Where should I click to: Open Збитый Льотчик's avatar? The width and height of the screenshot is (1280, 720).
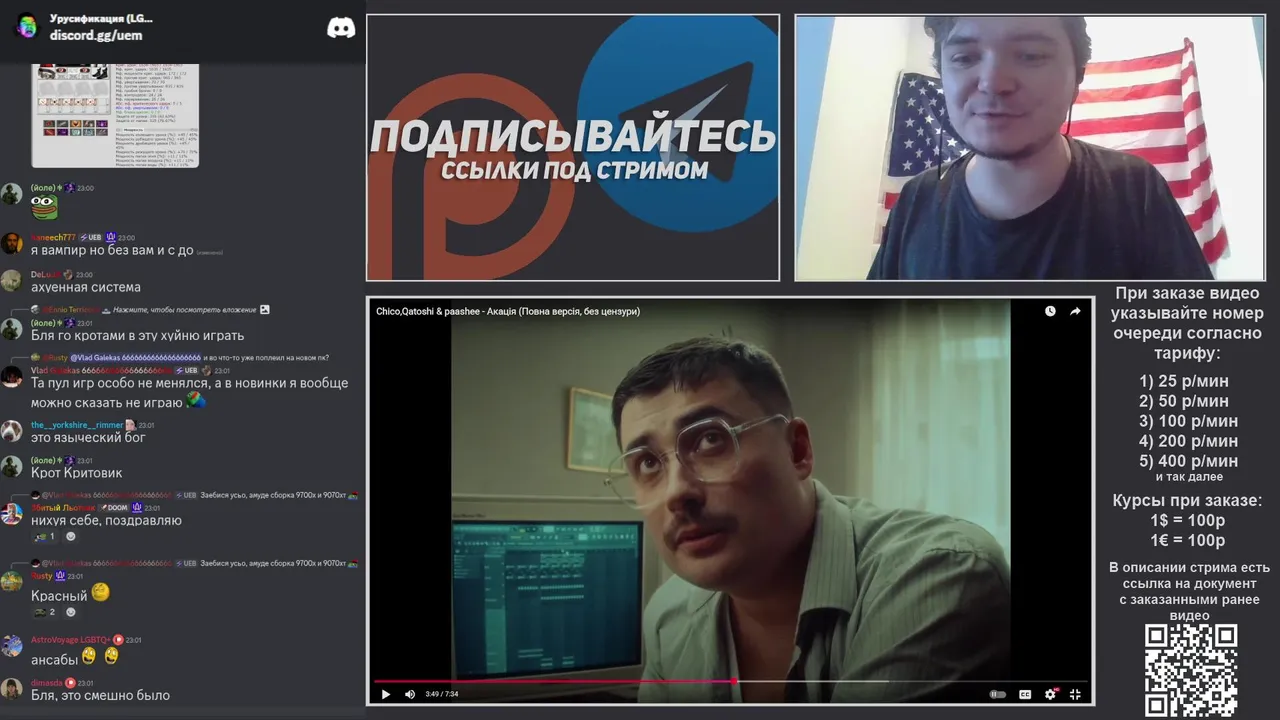click(11, 514)
